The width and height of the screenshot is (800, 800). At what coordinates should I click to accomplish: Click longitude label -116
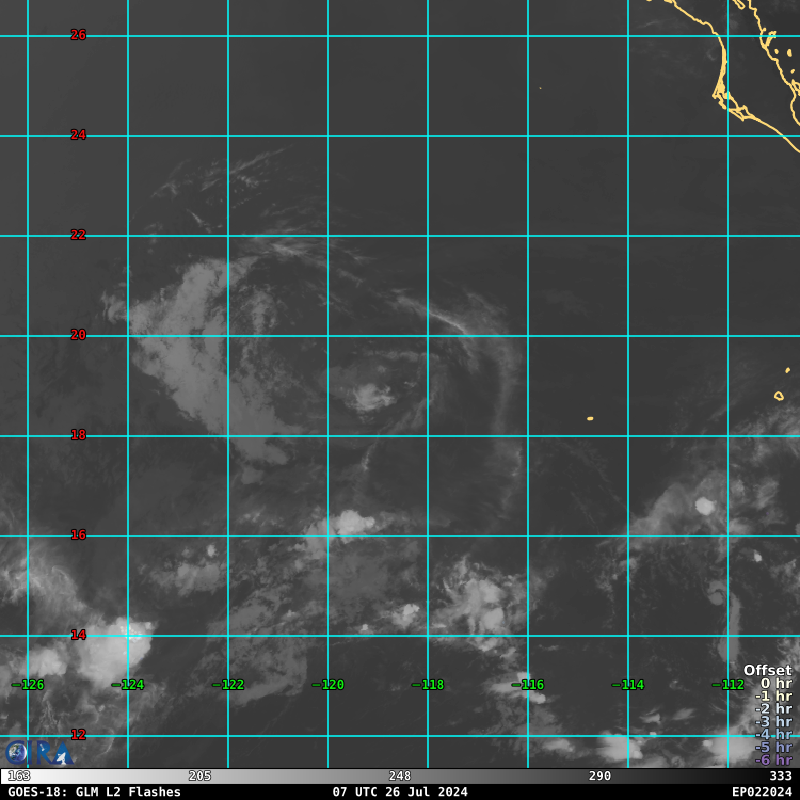(x=528, y=685)
